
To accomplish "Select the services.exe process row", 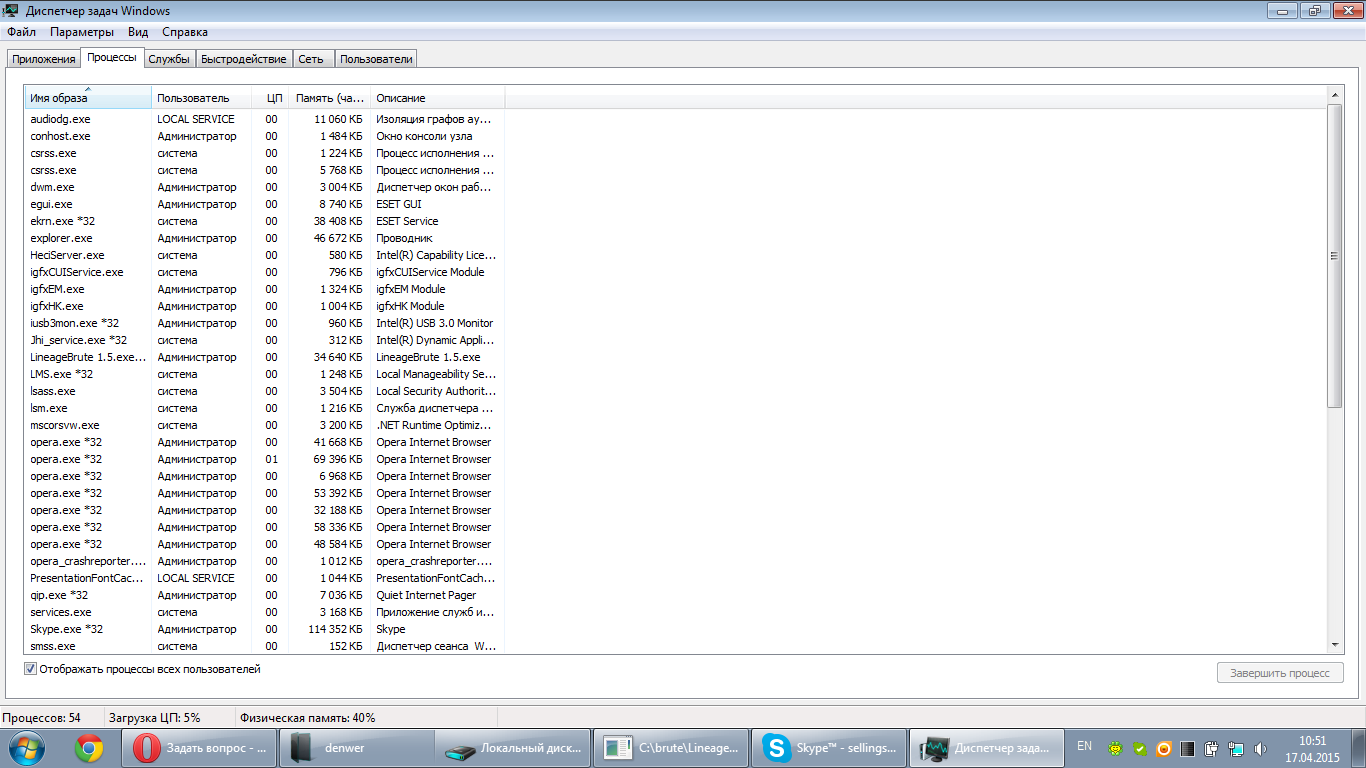I will click(265, 612).
